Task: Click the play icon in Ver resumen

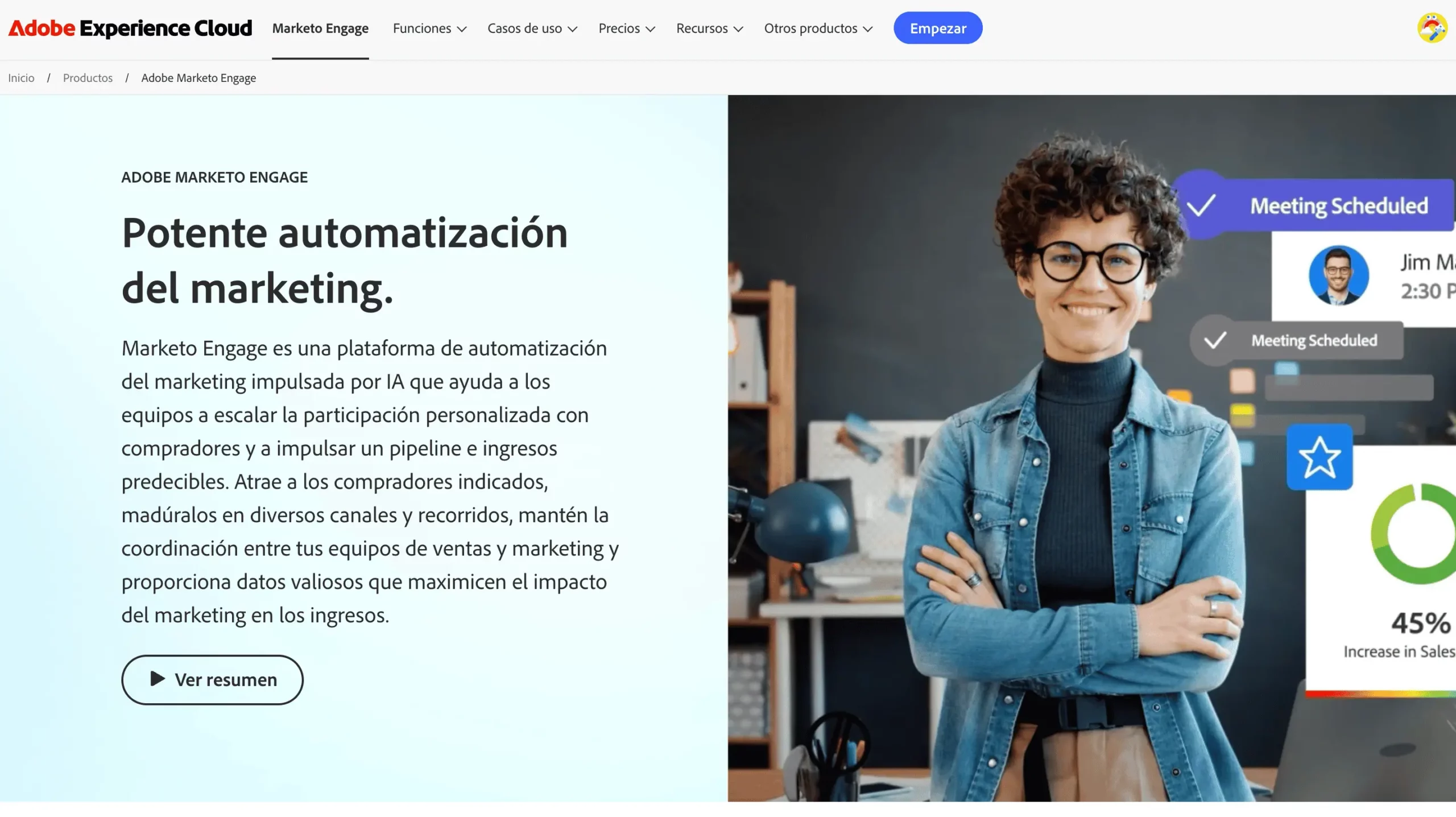Action: click(x=158, y=679)
